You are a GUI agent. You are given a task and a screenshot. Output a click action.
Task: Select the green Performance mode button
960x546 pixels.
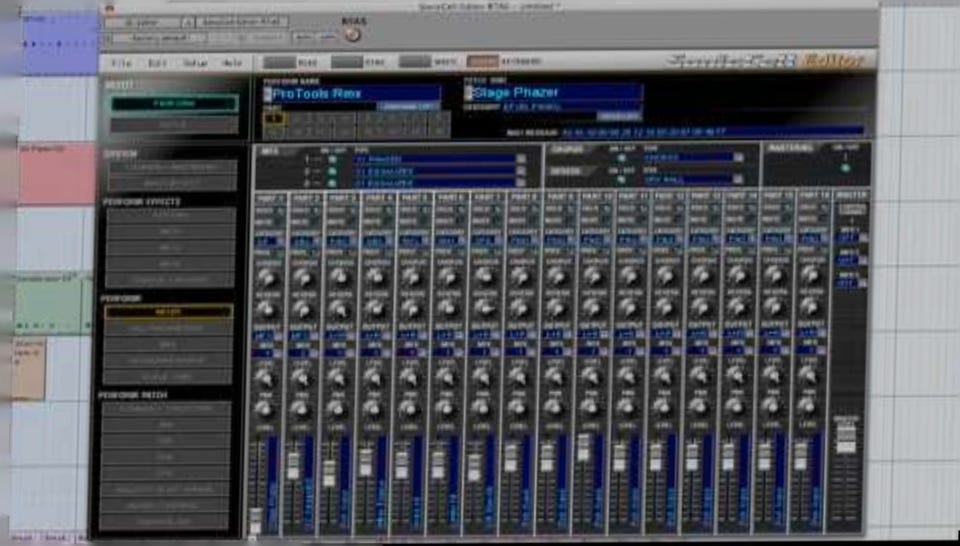[174, 103]
